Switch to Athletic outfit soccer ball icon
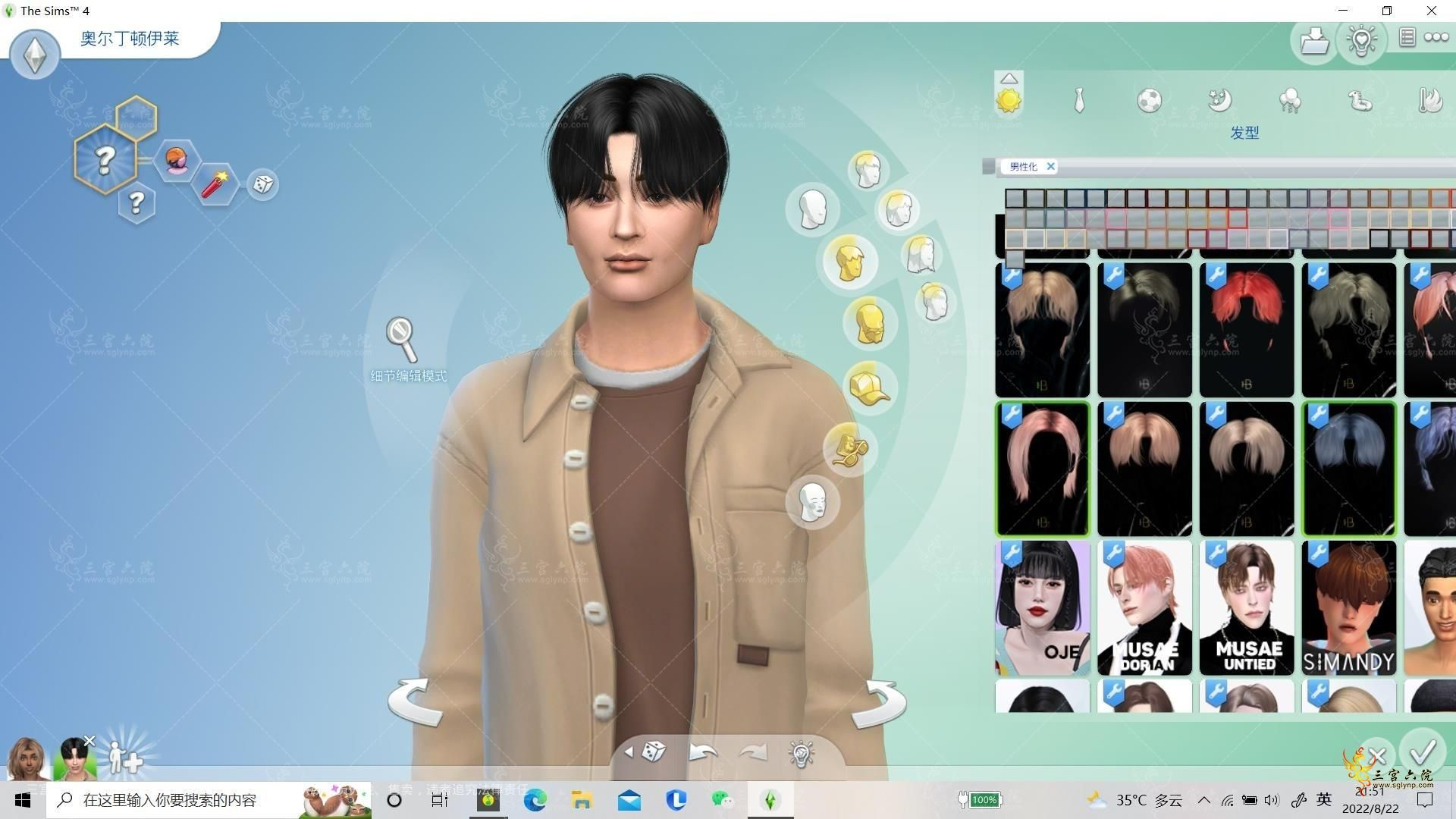 pyautogui.click(x=1150, y=100)
